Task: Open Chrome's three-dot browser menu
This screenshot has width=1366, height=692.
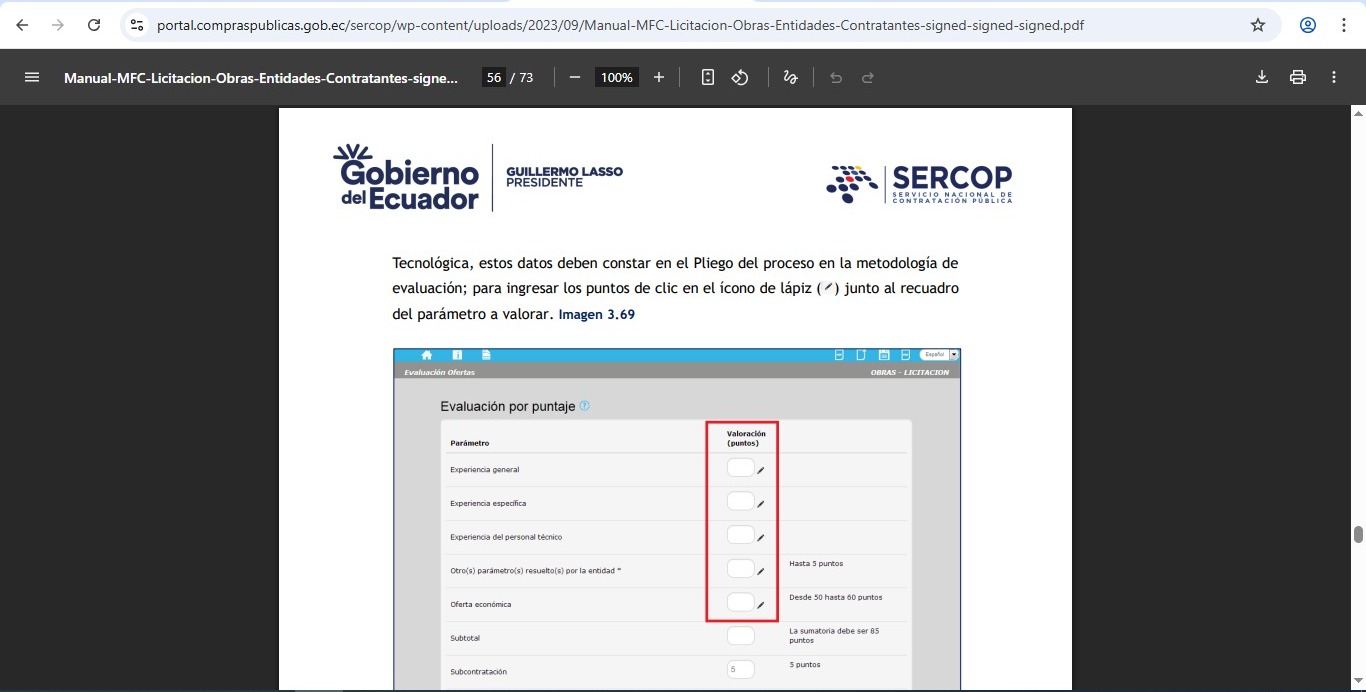Action: [1344, 25]
